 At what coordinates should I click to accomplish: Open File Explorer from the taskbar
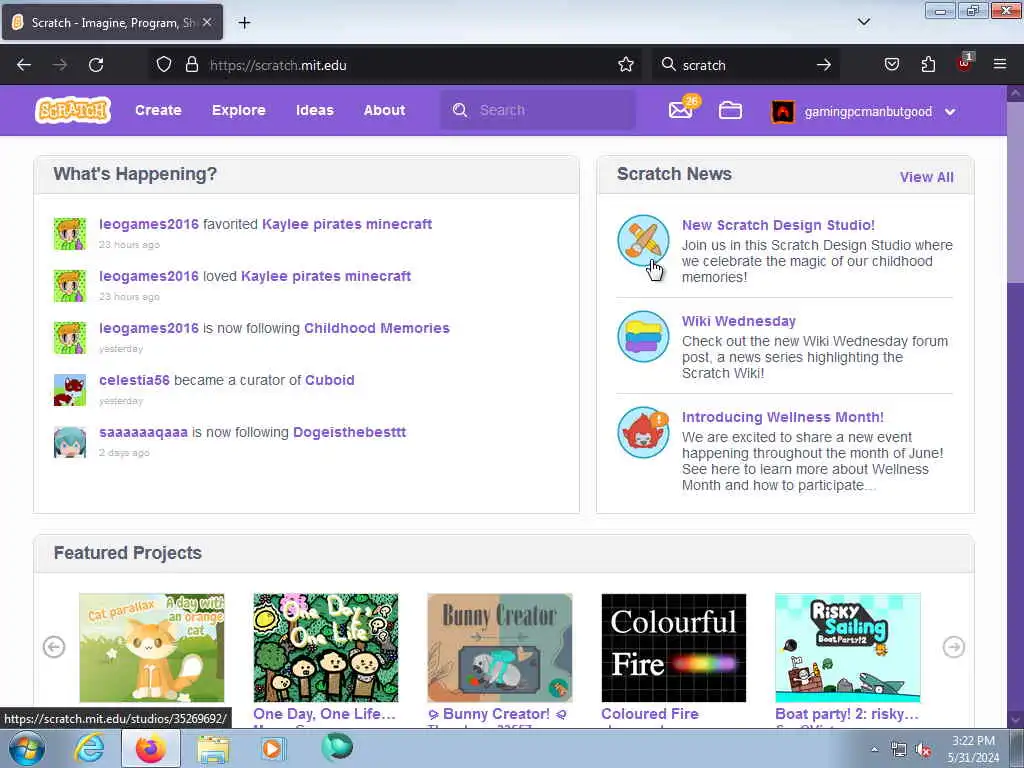(x=214, y=749)
